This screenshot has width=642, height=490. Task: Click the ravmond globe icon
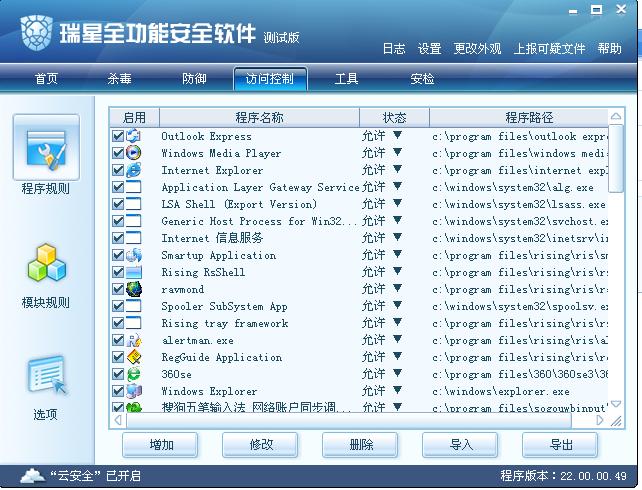tap(133, 289)
